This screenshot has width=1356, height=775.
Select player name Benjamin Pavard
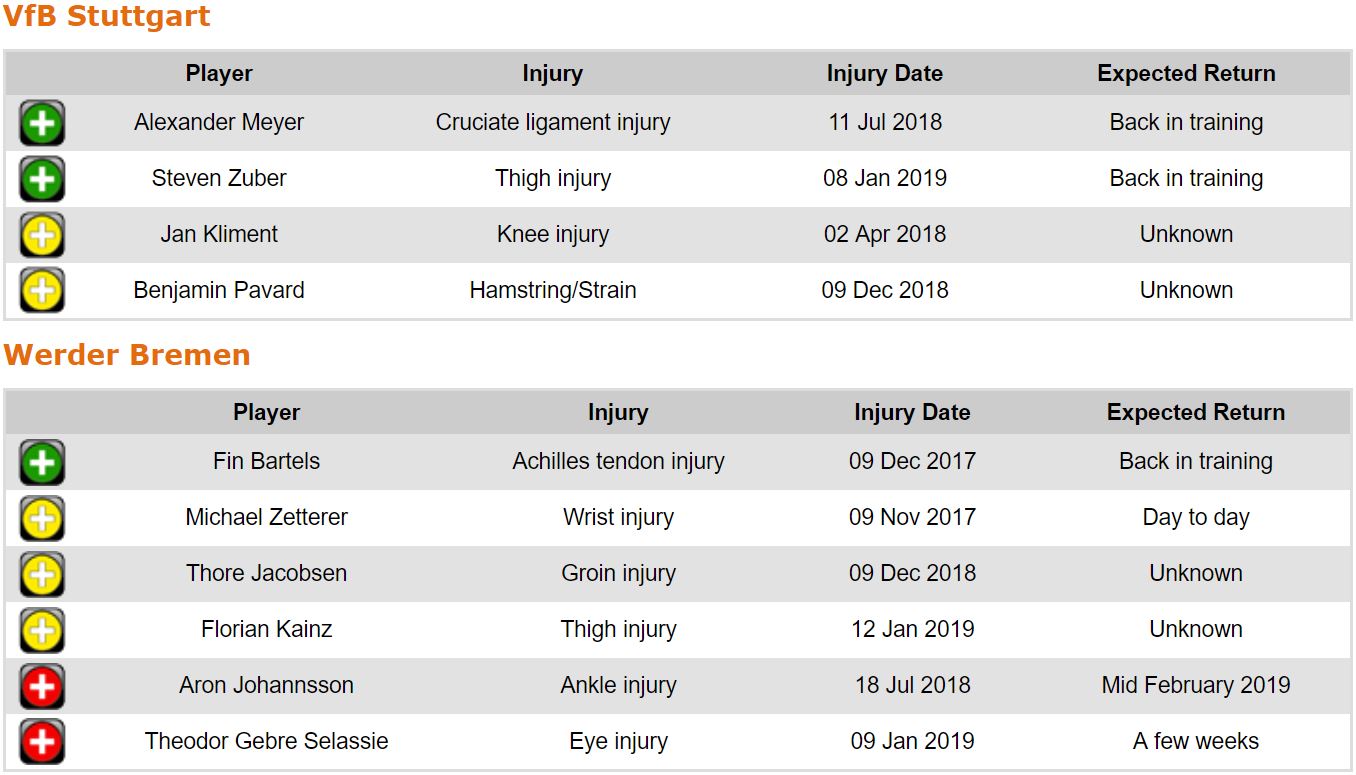219,291
